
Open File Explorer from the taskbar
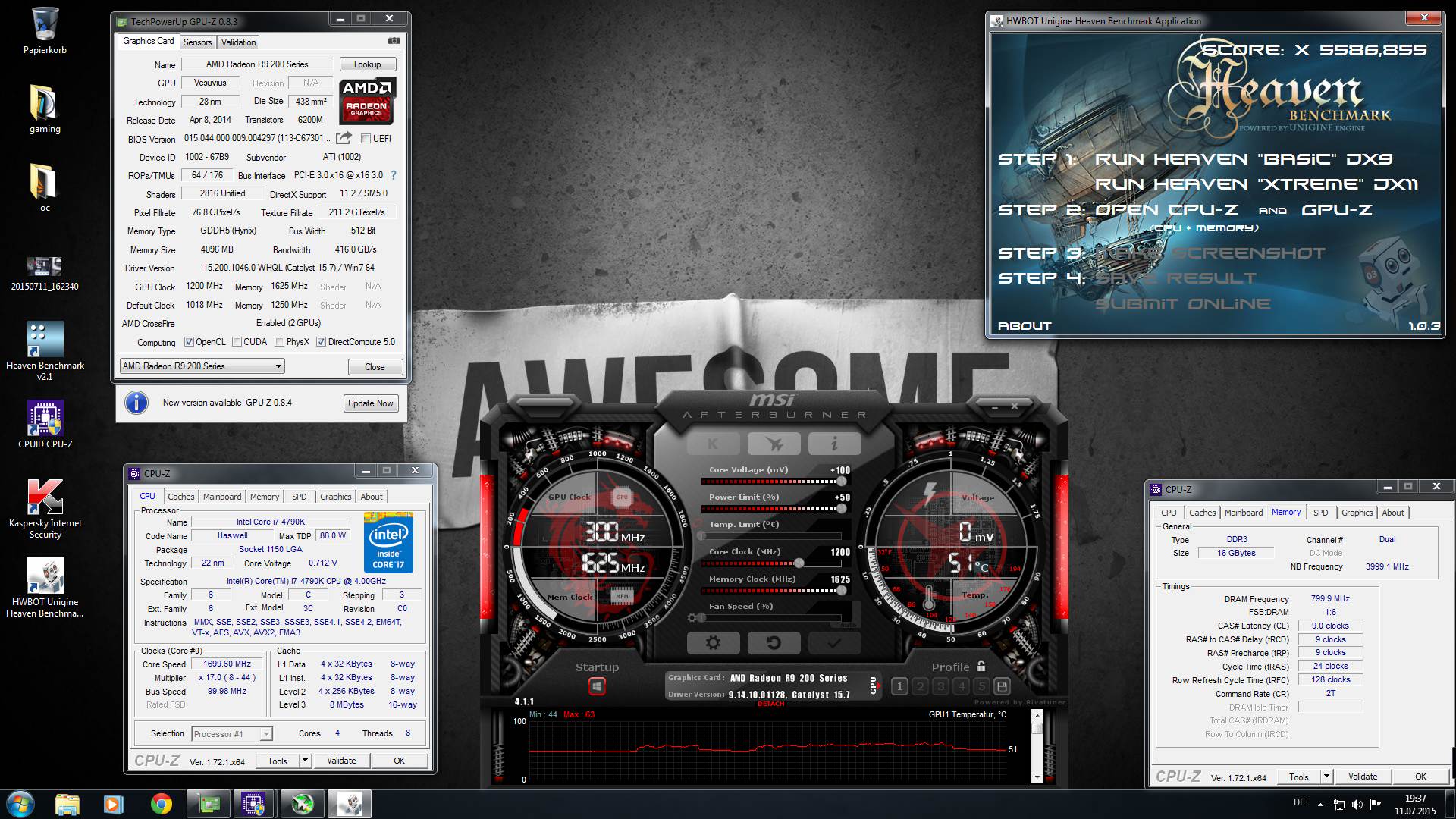click(x=67, y=804)
